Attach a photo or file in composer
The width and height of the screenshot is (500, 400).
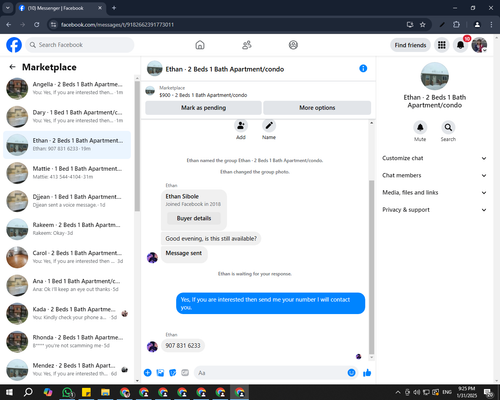(160, 373)
